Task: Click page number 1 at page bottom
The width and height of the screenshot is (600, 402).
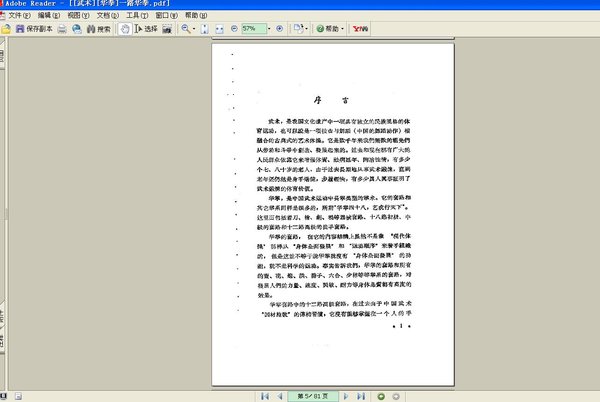Action: 401,326
